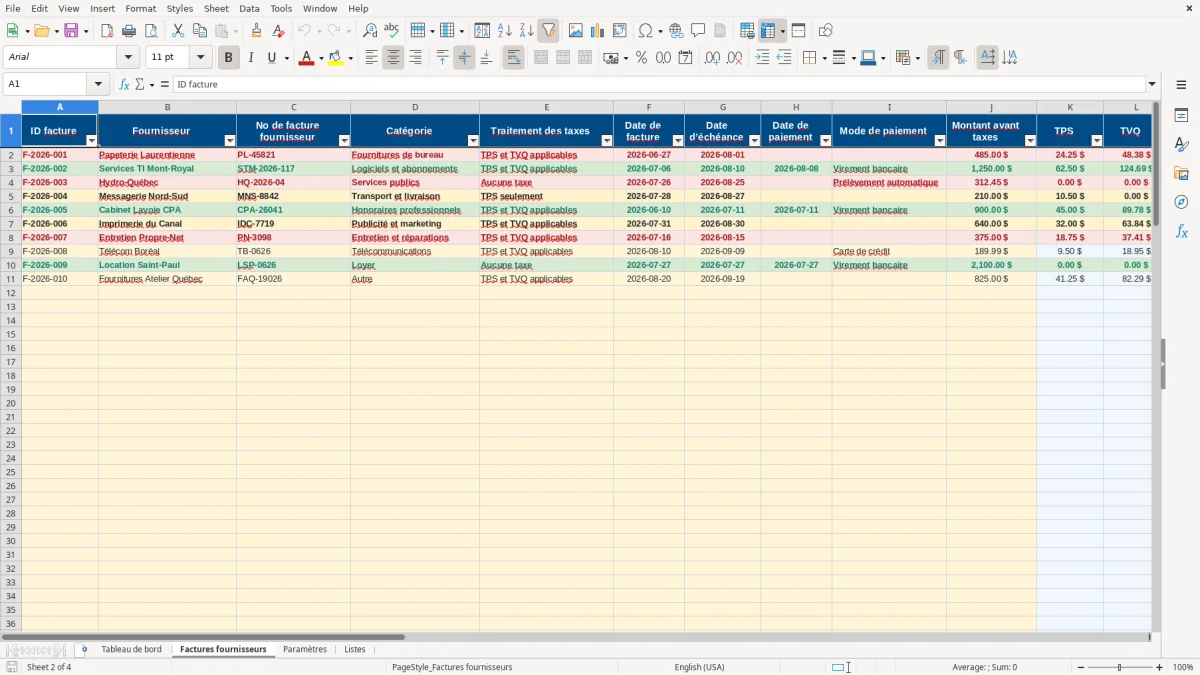Image resolution: width=1200 pixels, height=675 pixels.
Task: Open the Mode de paiement filter arrow
Action: click(x=938, y=141)
